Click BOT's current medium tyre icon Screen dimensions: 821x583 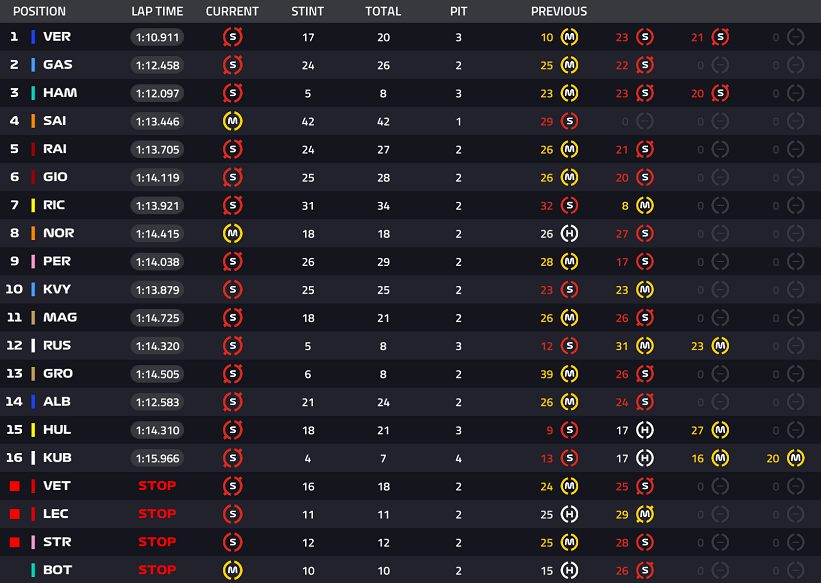[232, 570]
